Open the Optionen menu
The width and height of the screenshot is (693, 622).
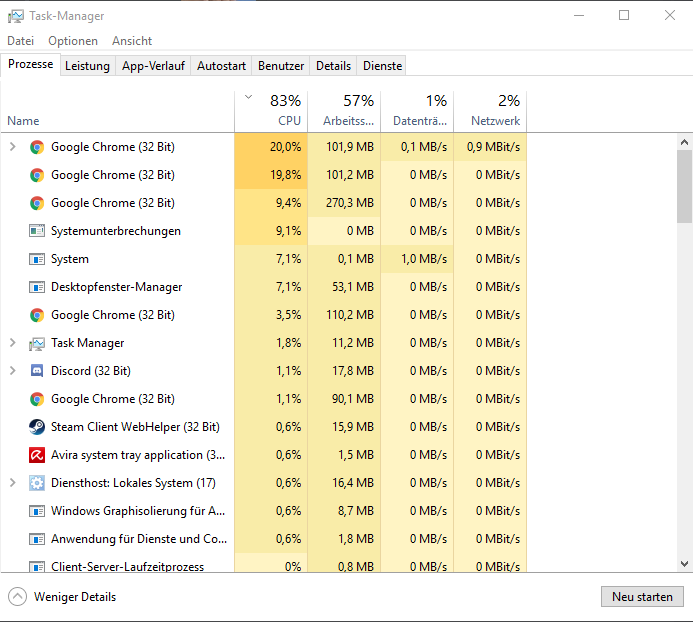point(73,41)
